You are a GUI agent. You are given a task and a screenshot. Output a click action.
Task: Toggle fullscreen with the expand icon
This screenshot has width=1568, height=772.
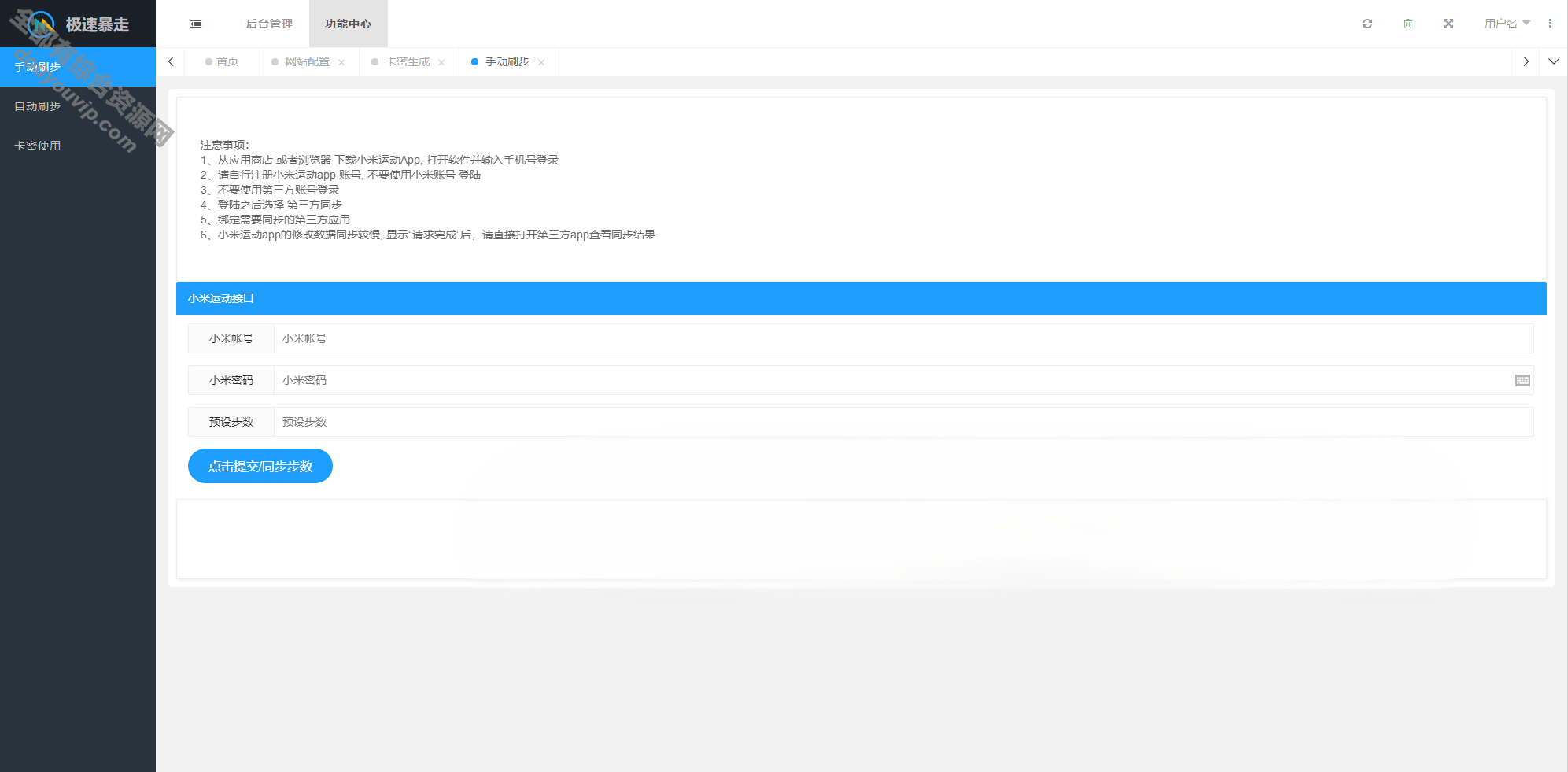point(1448,24)
